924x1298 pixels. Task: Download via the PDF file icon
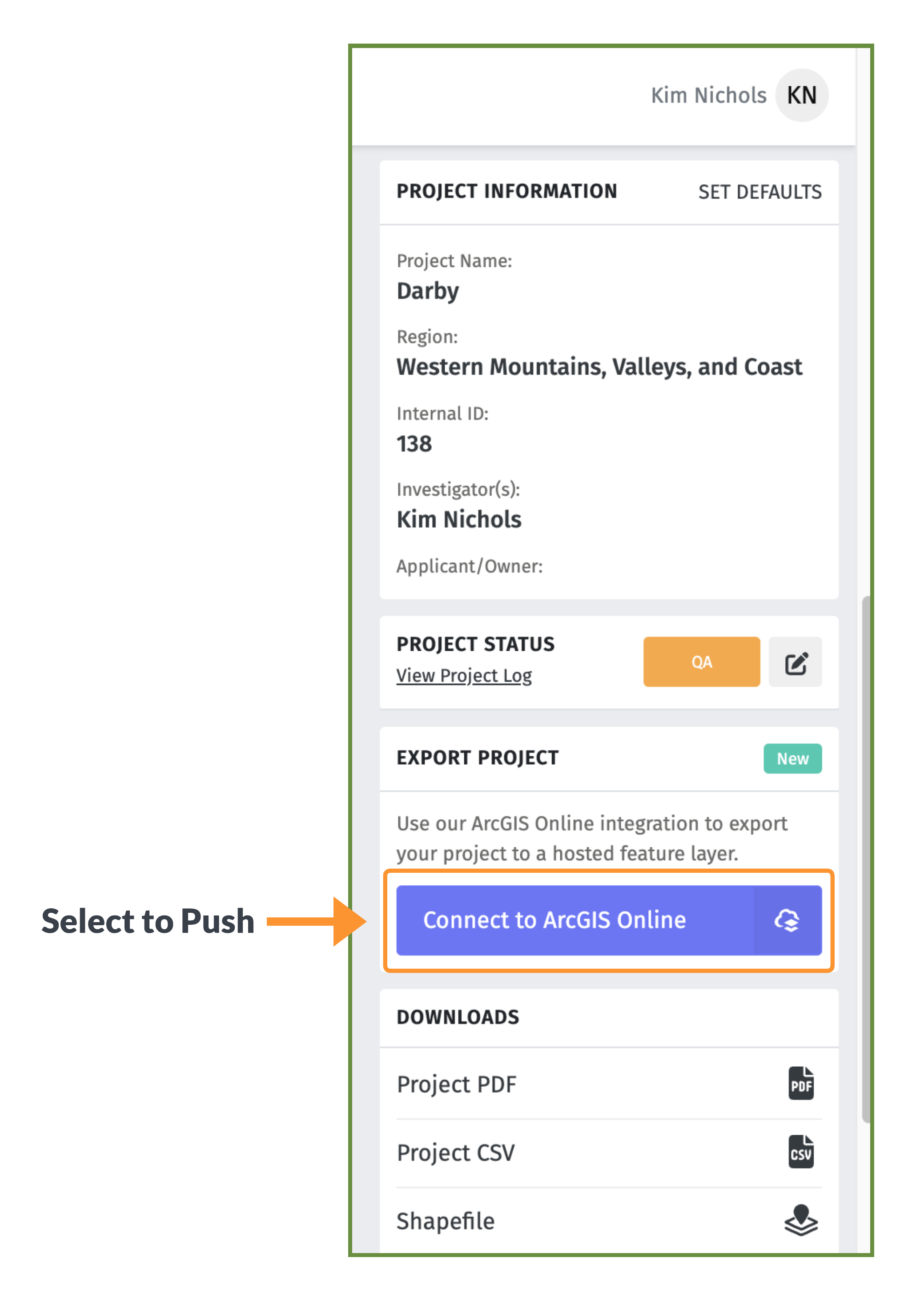click(800, 1084)
